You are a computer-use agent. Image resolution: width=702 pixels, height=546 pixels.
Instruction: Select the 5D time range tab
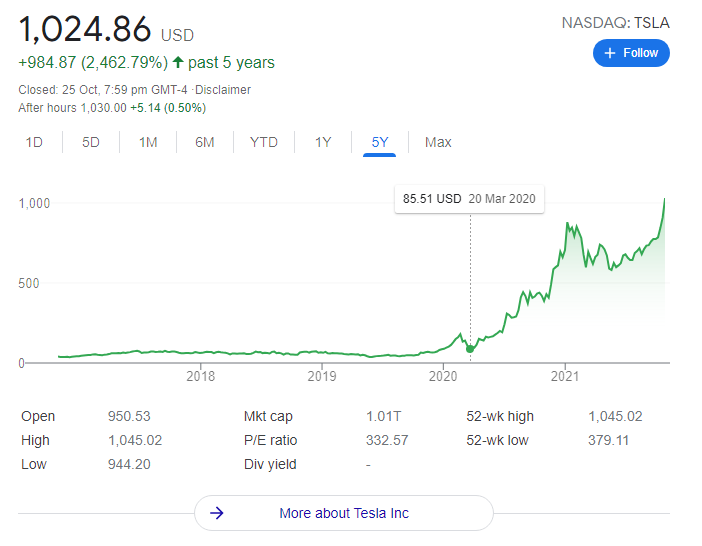pos(90,142)
